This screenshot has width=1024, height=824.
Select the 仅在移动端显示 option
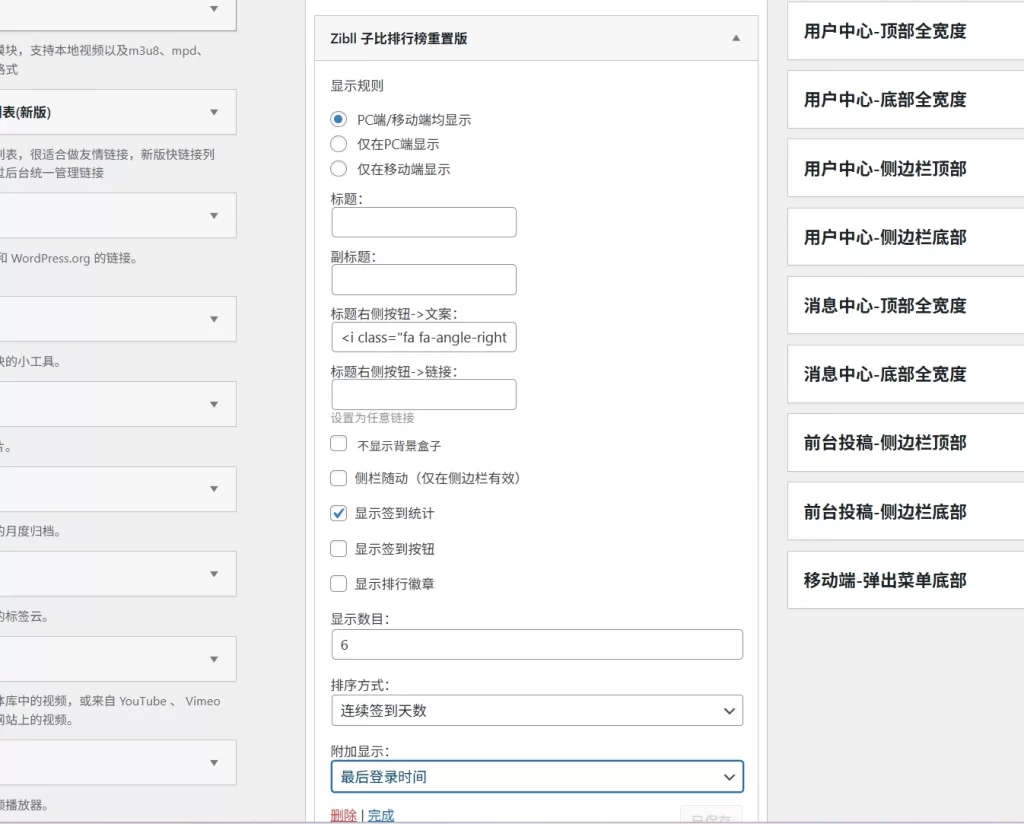tap(338, 168)
